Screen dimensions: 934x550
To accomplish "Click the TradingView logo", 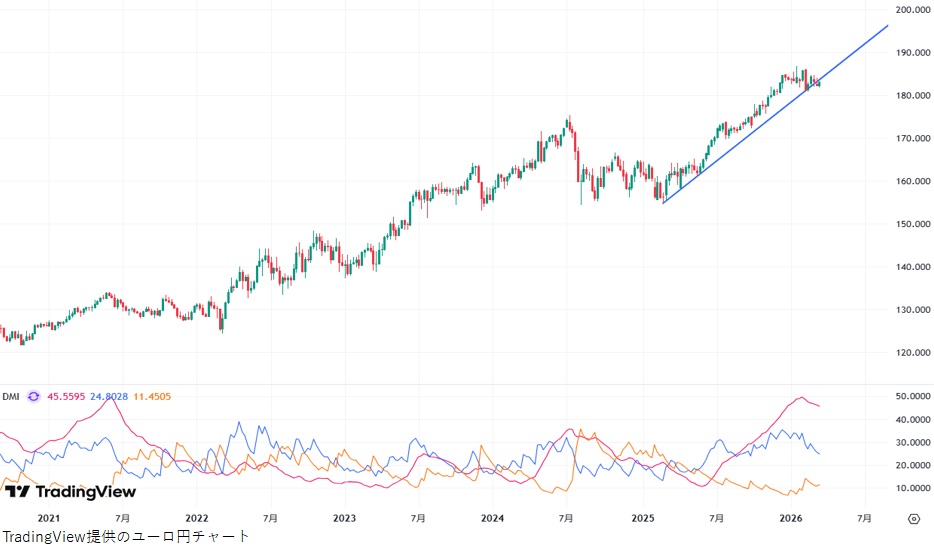I will point(70,491).
